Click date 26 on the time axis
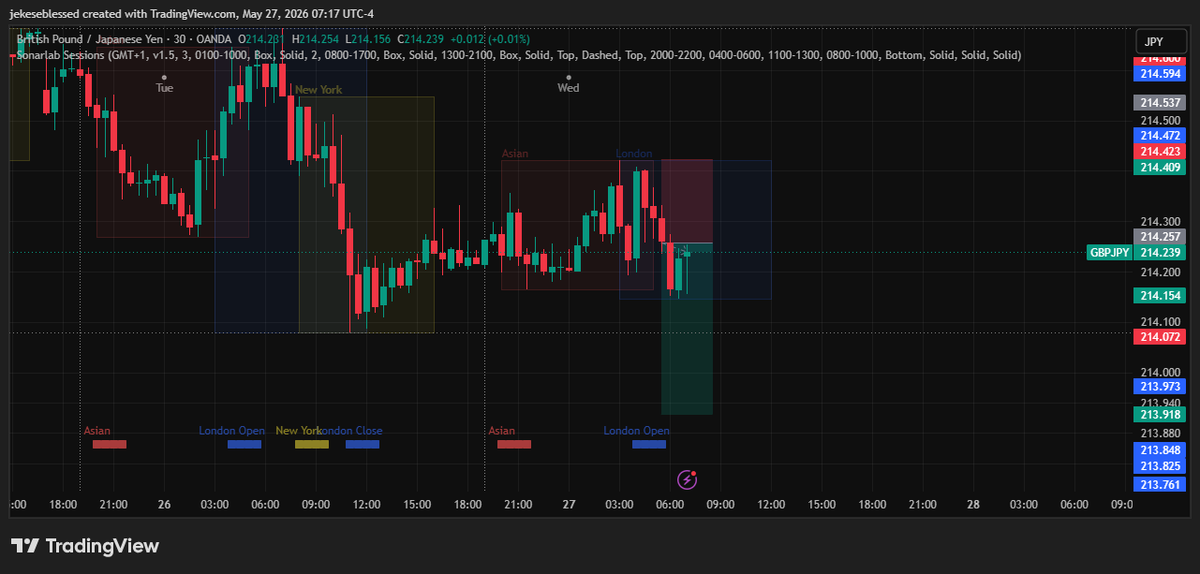 [164, 505]
